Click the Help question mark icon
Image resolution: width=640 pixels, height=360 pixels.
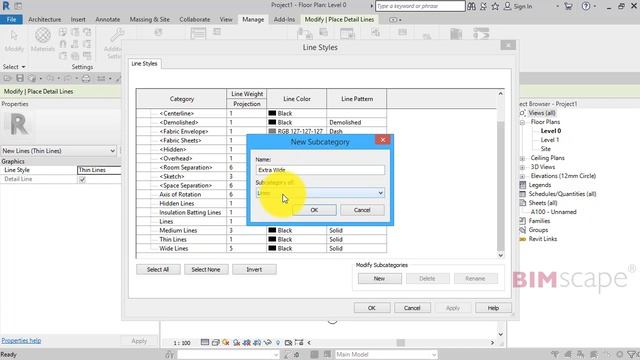[x=586, y=6]
